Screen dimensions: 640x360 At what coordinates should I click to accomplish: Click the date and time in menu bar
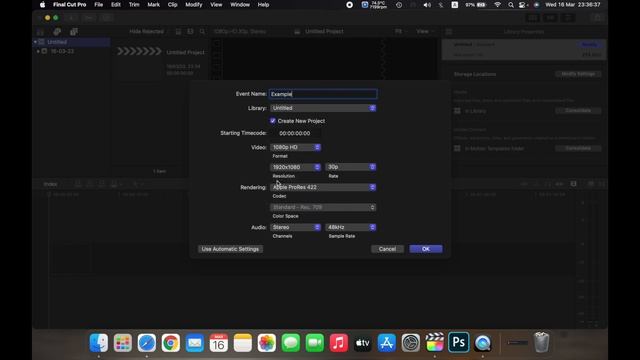pyautogui.click(x=573, y=5)
